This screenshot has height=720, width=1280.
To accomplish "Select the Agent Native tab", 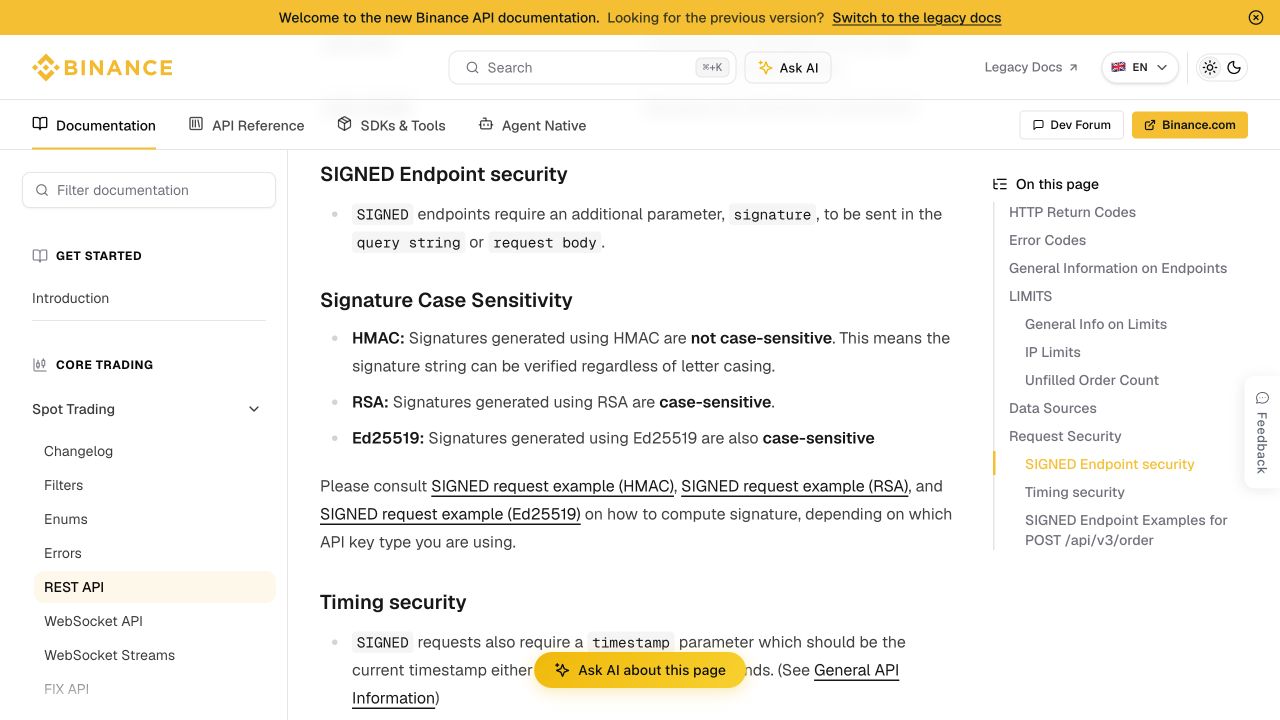I will point(532,125).
